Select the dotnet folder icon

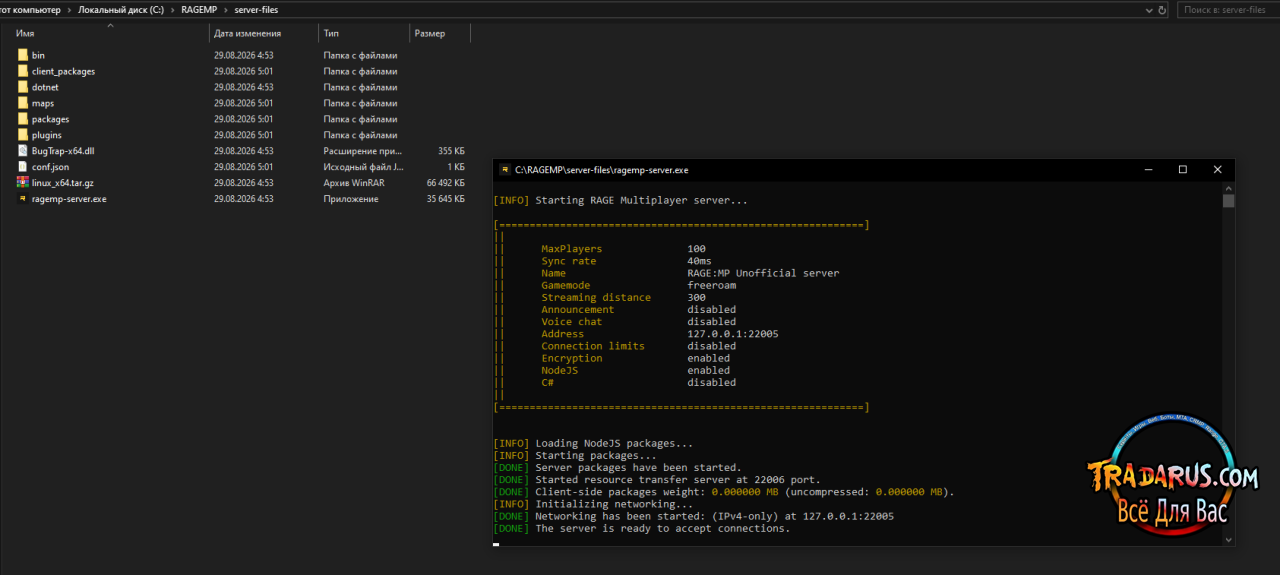coord(23,87)
